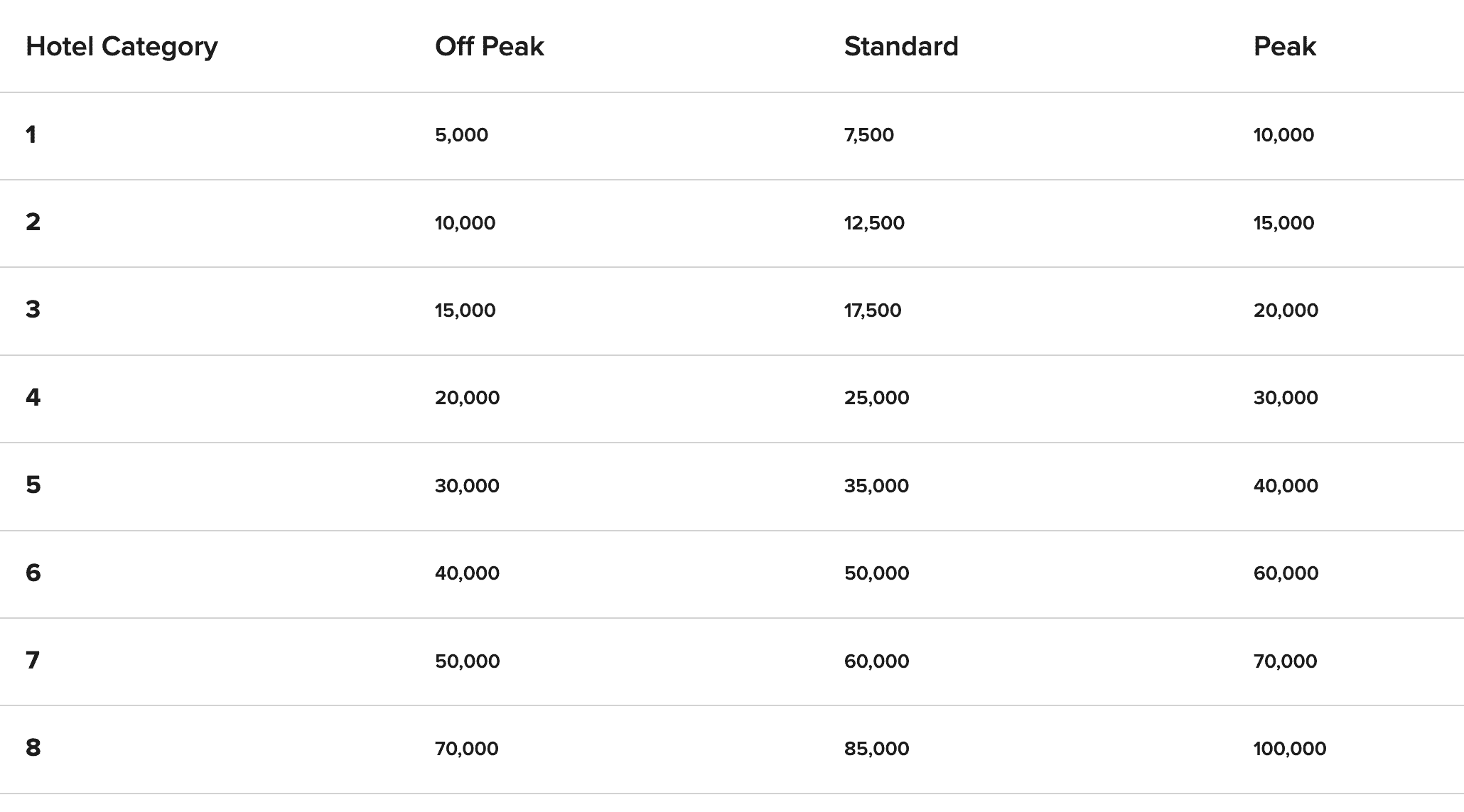The height and width of the screenshot is (812, 1464).
Task: Click the Standard column header
Action: click(900, 47)
